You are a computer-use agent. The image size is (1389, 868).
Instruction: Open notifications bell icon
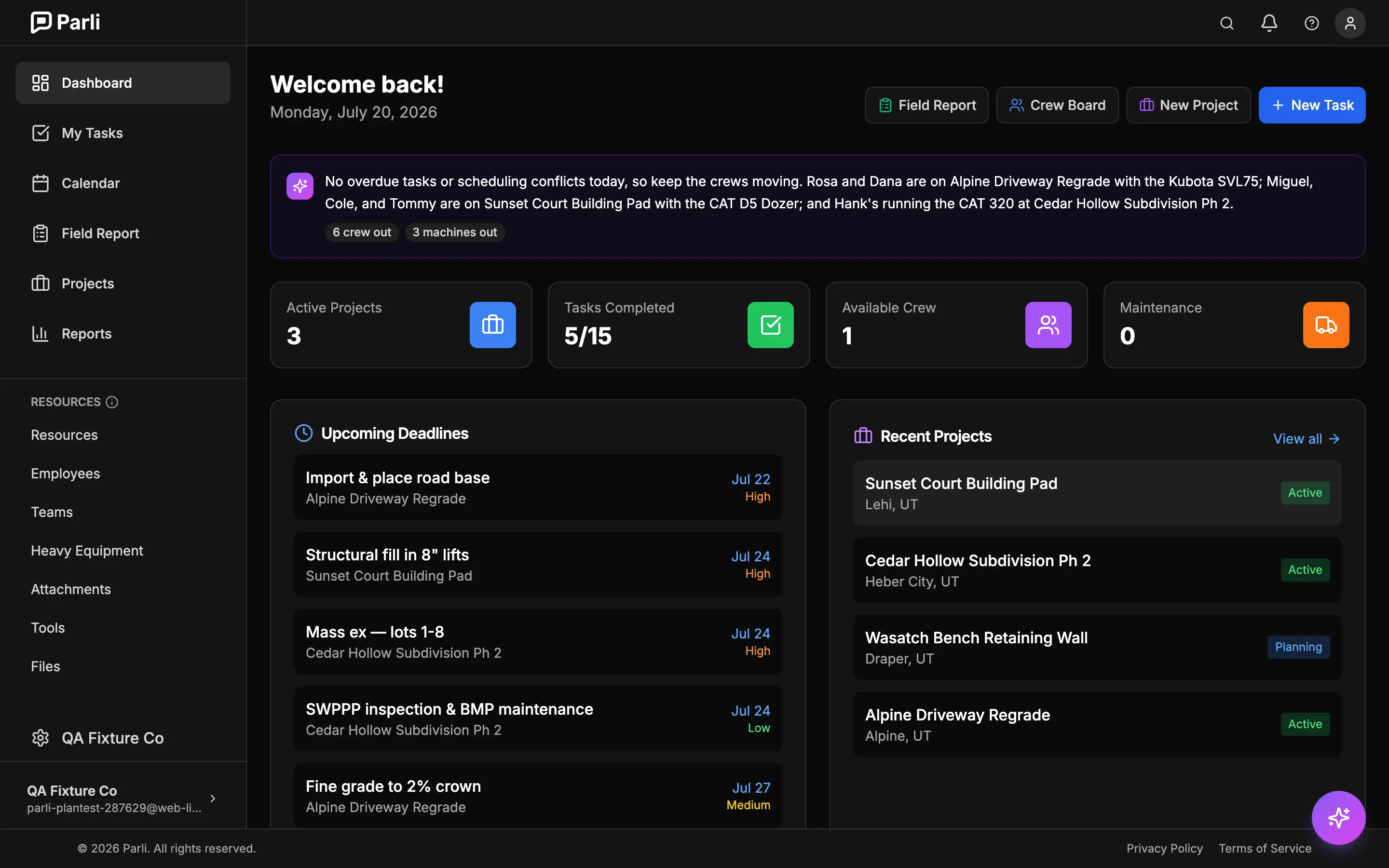coord(1269,23)
